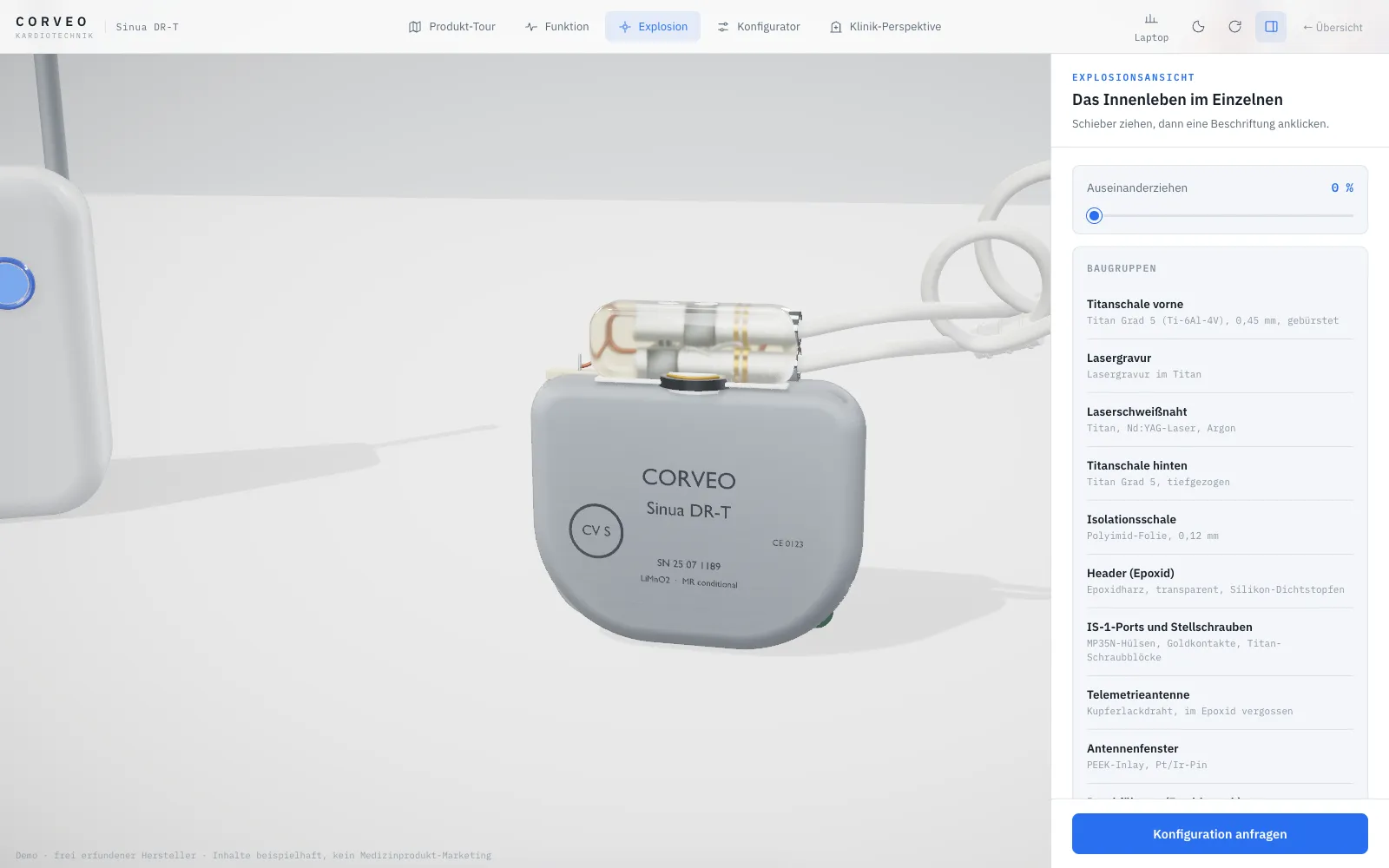
Task: Select IS-1-Ports und Stellschrauben entry
Action: pos(1220,642)
